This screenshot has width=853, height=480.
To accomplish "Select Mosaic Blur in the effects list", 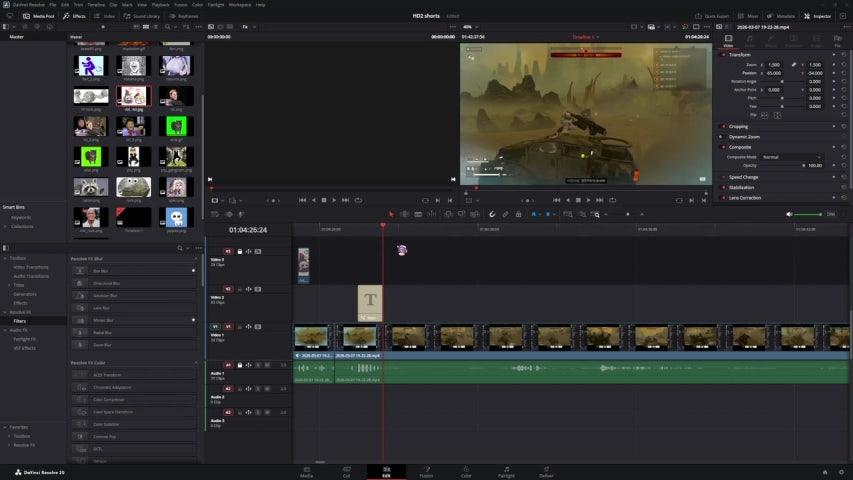I will click(x=104, y=320).
